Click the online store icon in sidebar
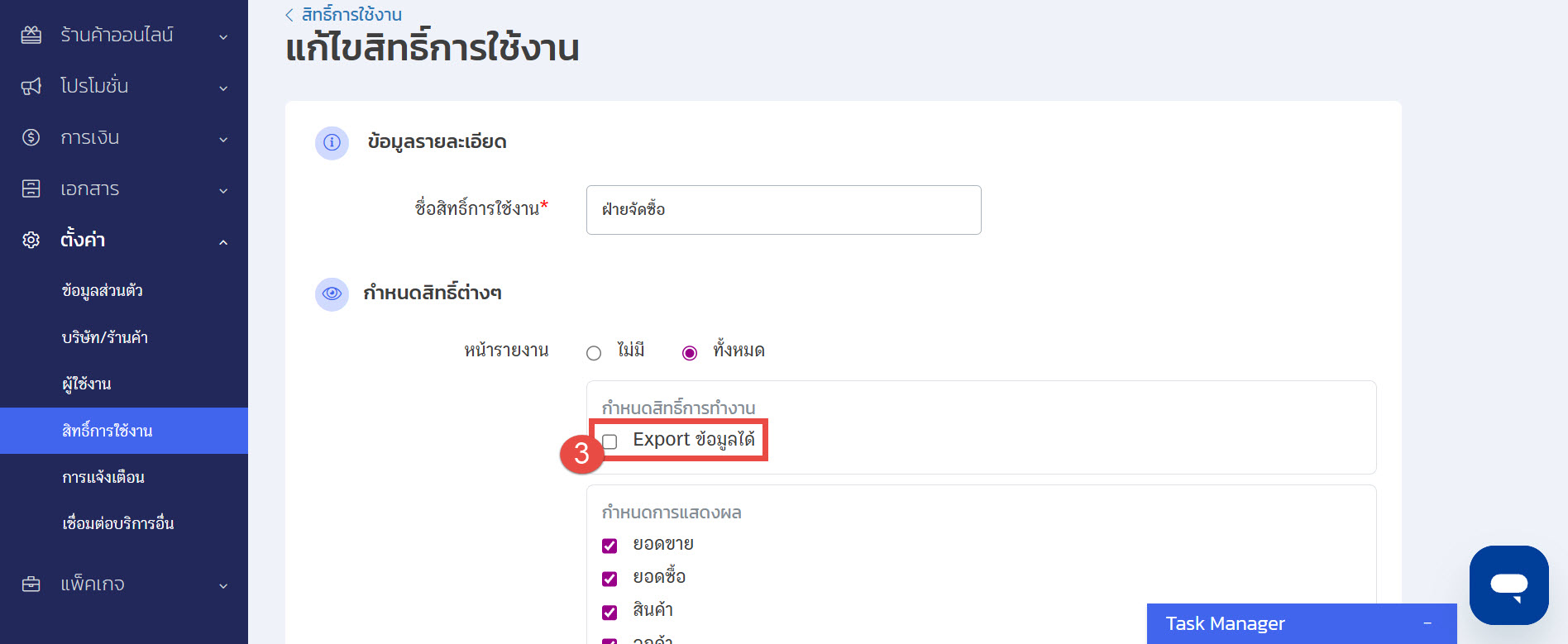The height and width of the screenshot is (644, 1568). coord(31,35)
